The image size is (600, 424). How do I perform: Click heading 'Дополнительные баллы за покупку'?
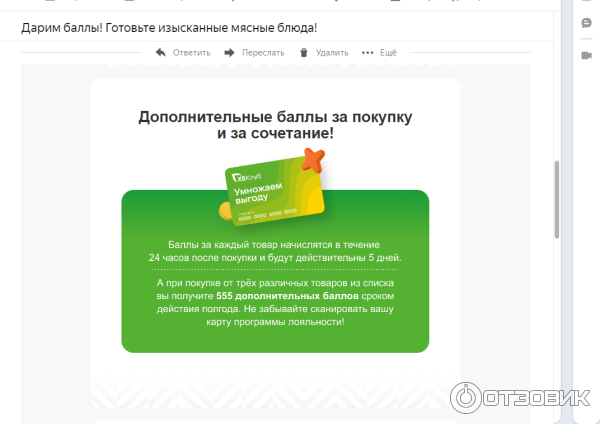(275, 117)
